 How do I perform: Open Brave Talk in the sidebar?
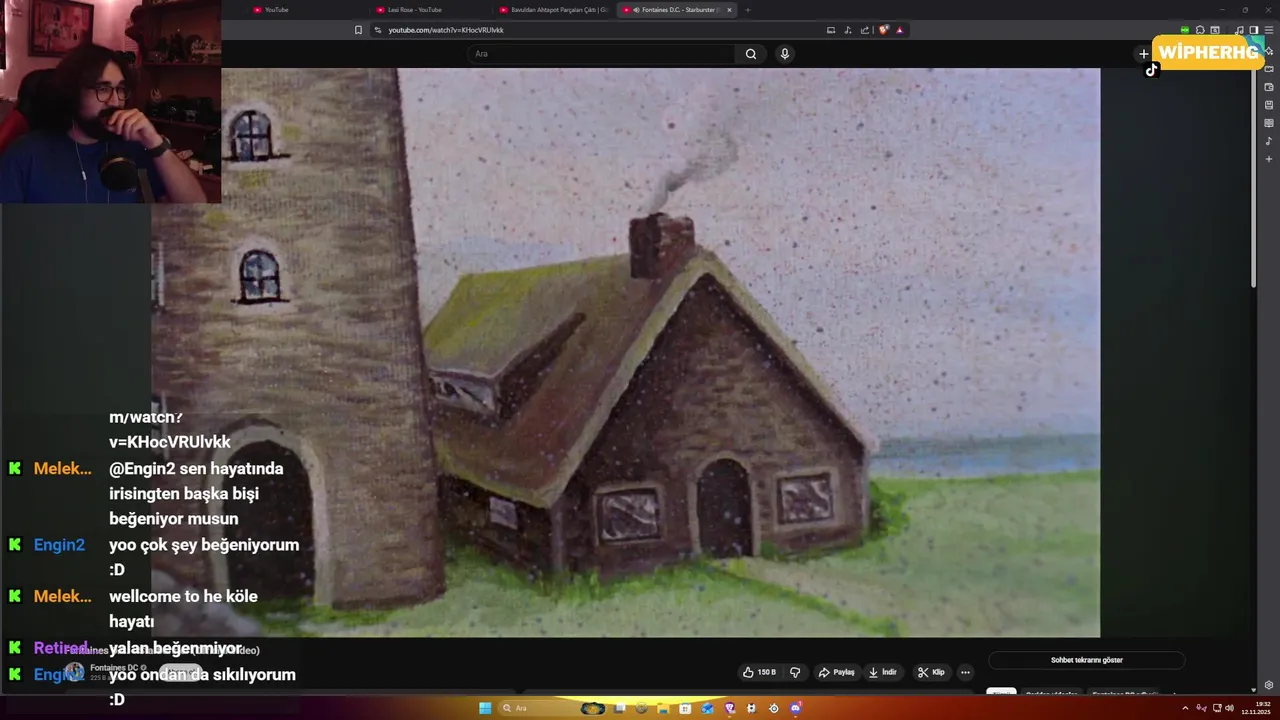[x=1269, y=69]
